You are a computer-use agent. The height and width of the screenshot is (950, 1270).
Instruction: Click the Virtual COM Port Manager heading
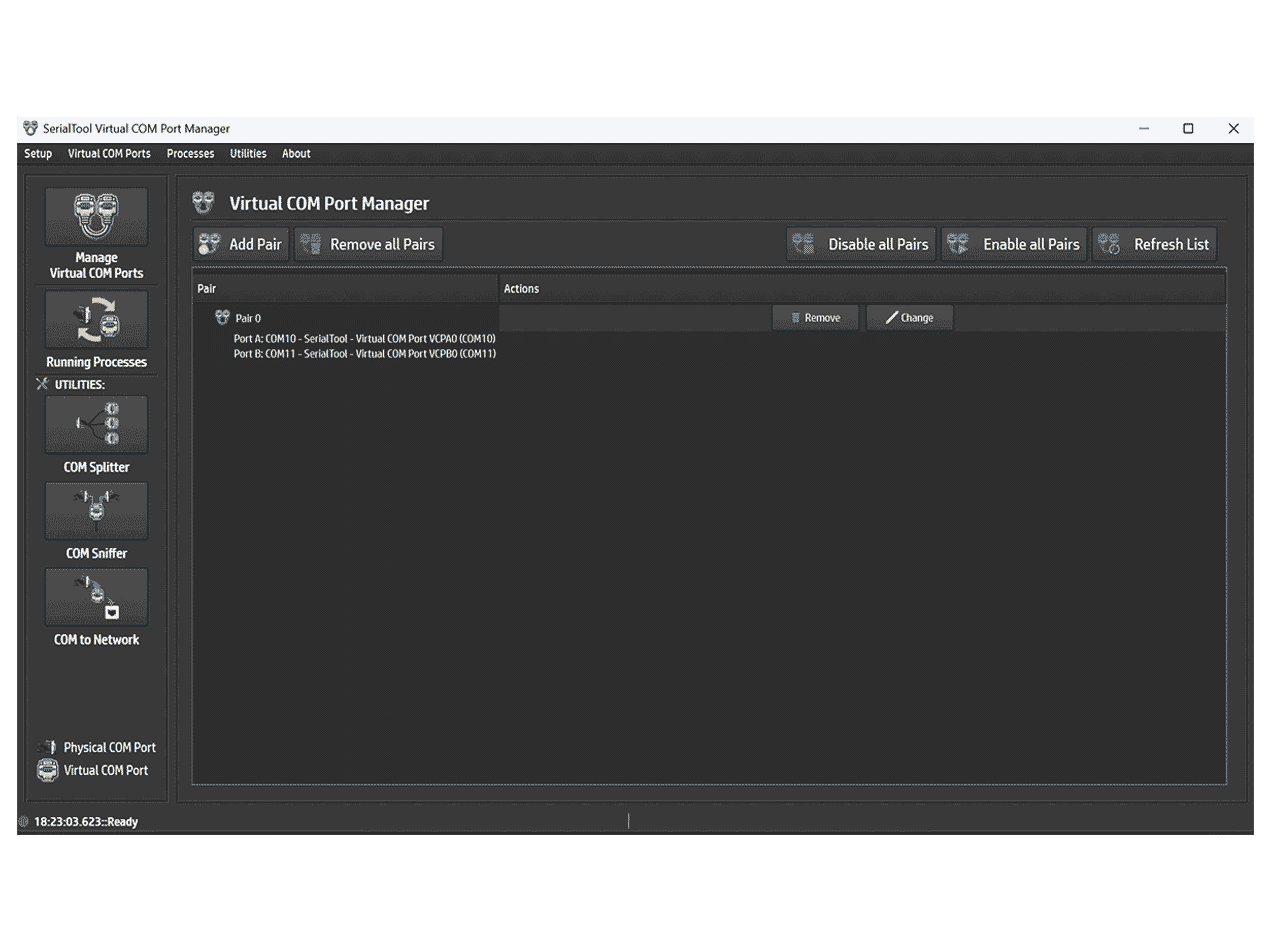click(329, 203)
